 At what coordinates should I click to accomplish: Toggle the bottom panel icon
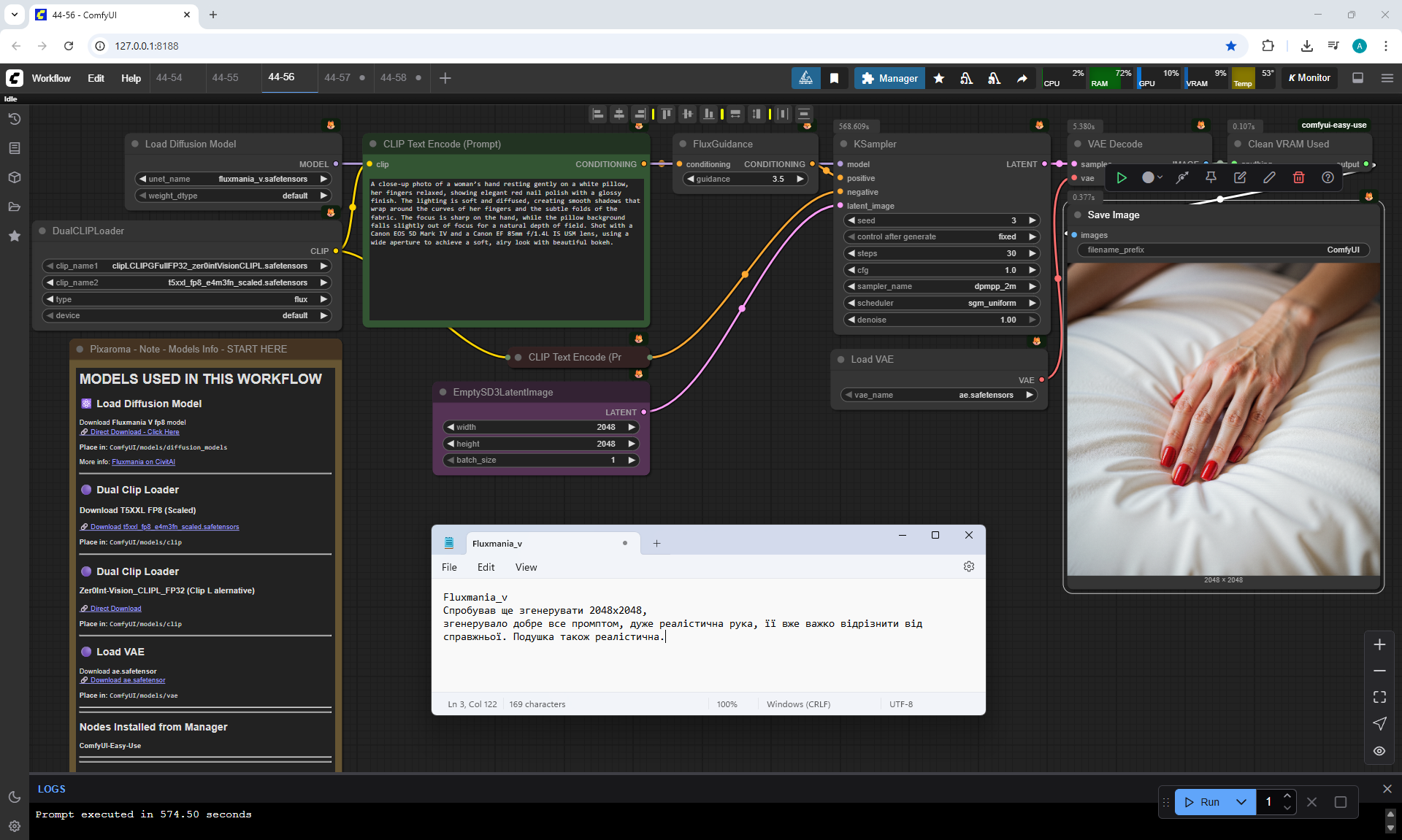click(x=1357, y=78)
